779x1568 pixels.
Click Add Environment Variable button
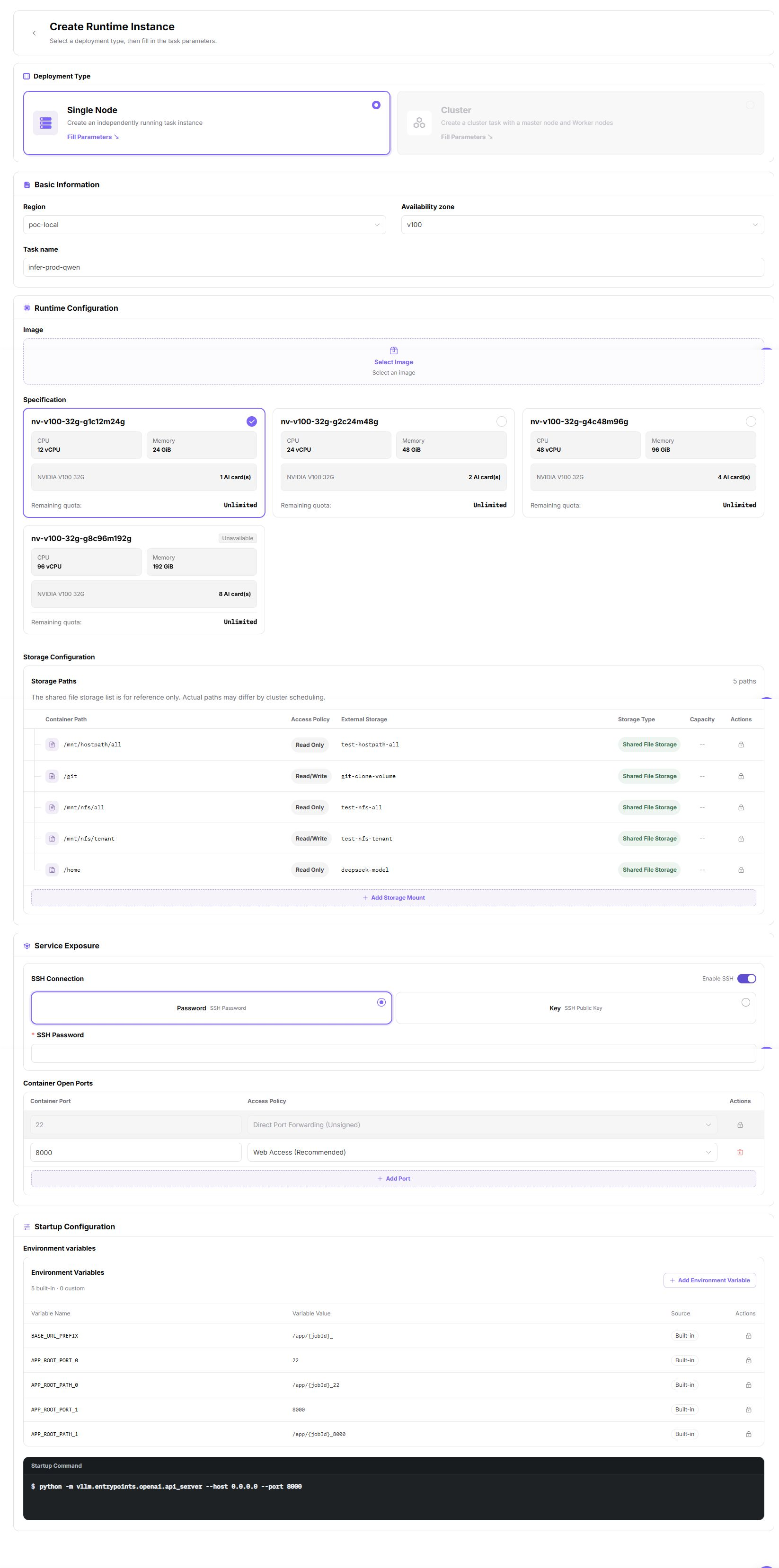tap(709, 1280)
